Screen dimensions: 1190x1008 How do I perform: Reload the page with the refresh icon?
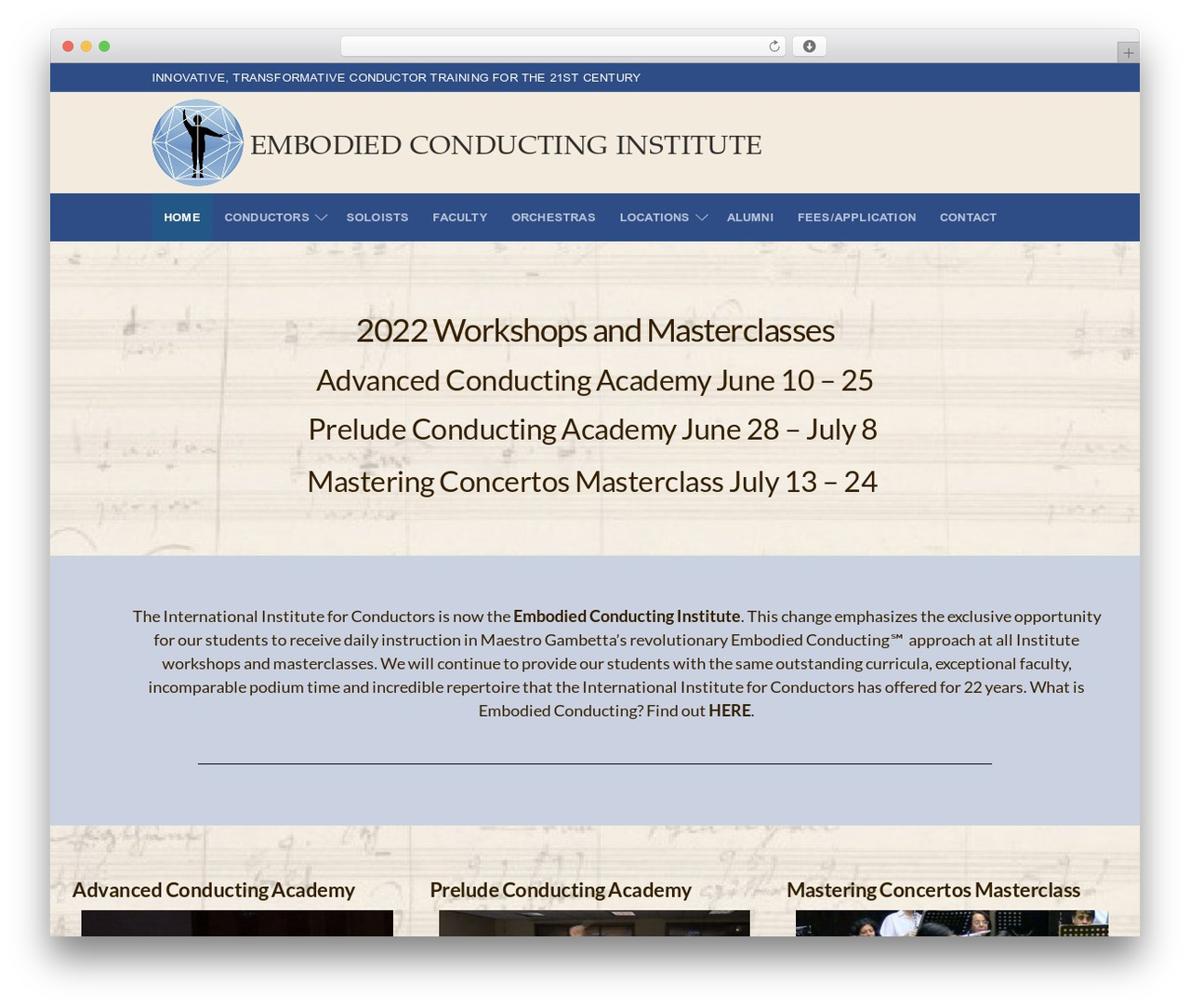point(774,46)
